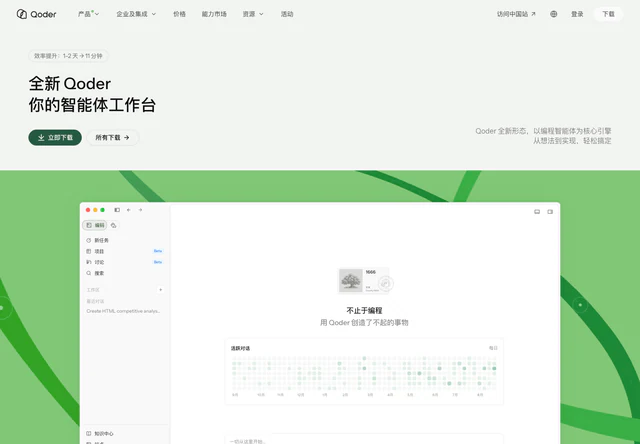Open 知识中心 at sidebar bottom
Viewport: 640px width, 444px height.
tap(100, 433)
